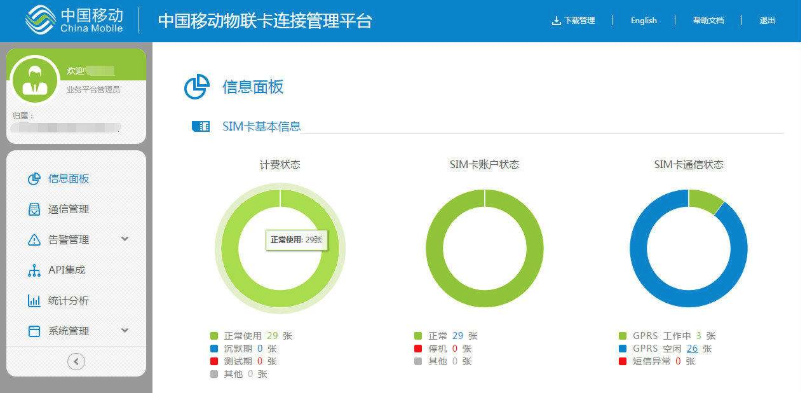This screenshot has height=393, width=801.
Task: Open 系统管理 menu item
Action: click(x=68, y=331)
